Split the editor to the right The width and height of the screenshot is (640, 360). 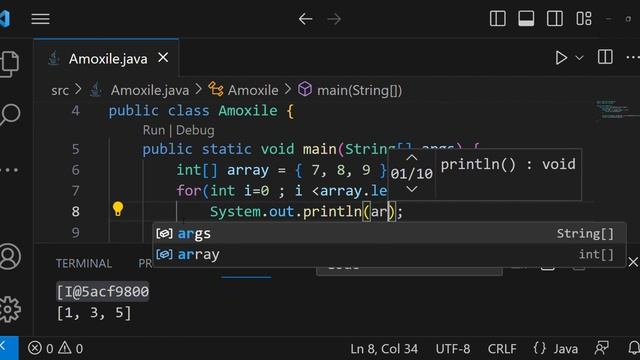click(605, 57)
